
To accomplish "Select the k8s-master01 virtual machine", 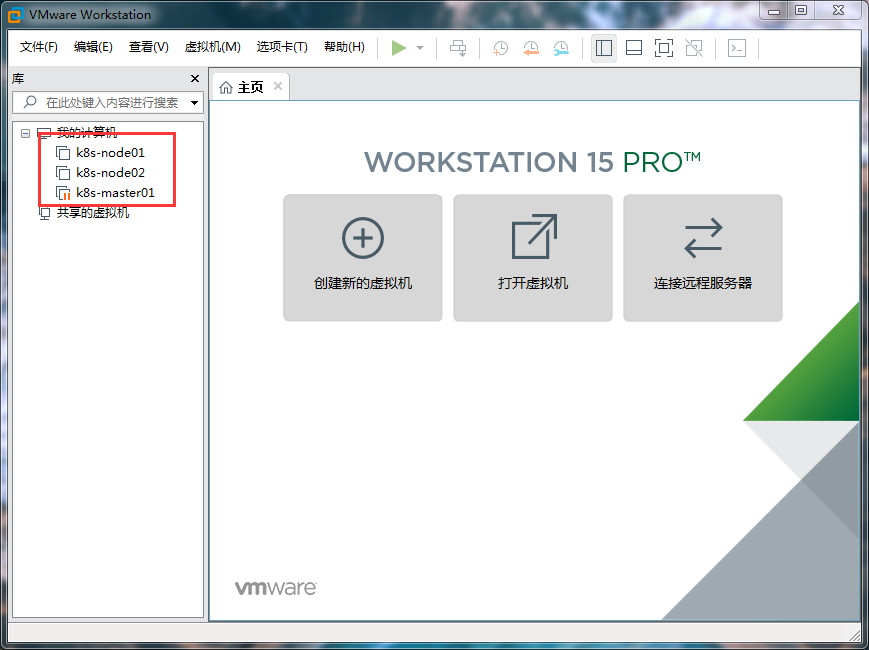I will [x=115, y=192].
